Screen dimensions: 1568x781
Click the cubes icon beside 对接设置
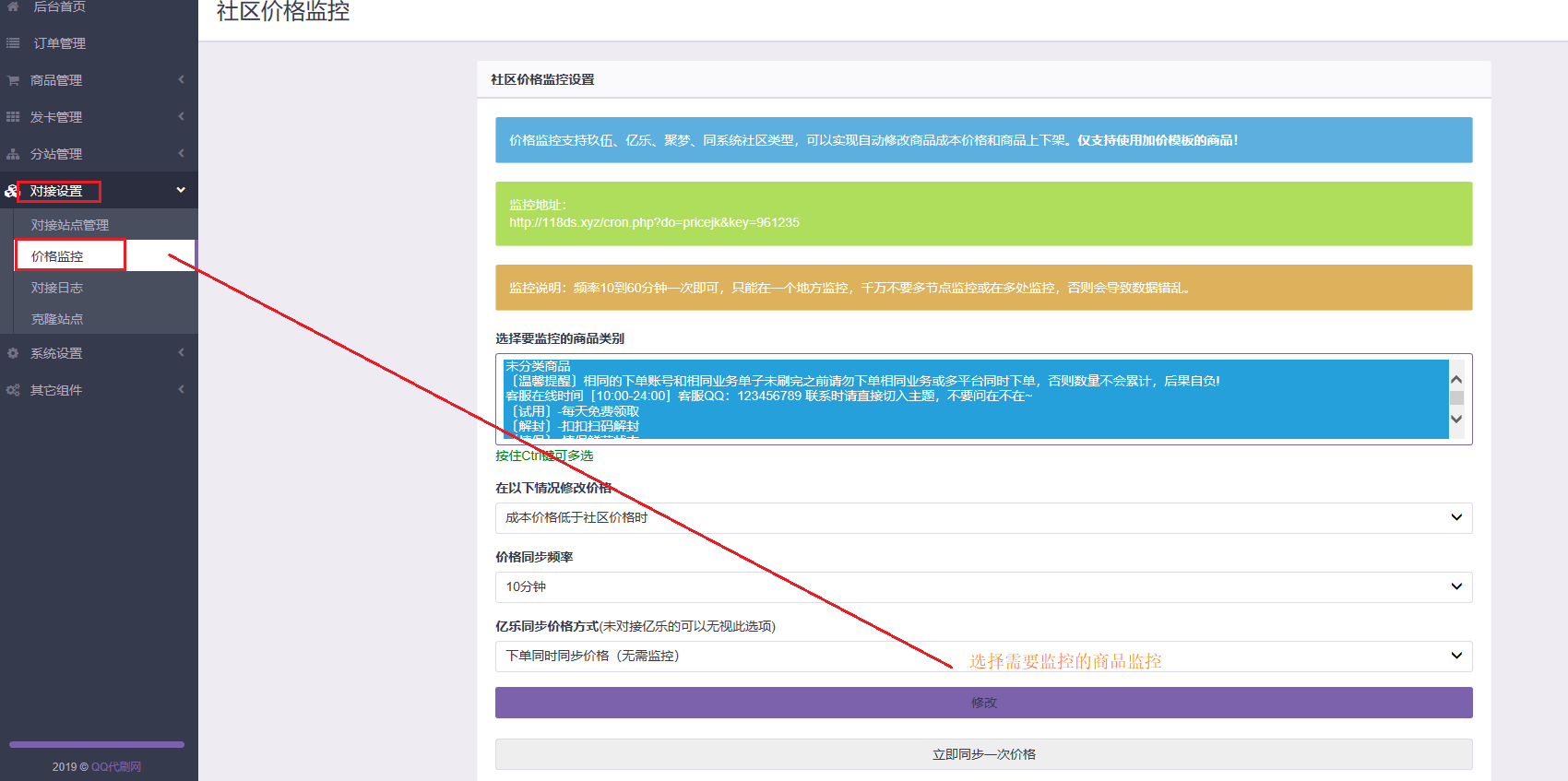pos(11,191)
